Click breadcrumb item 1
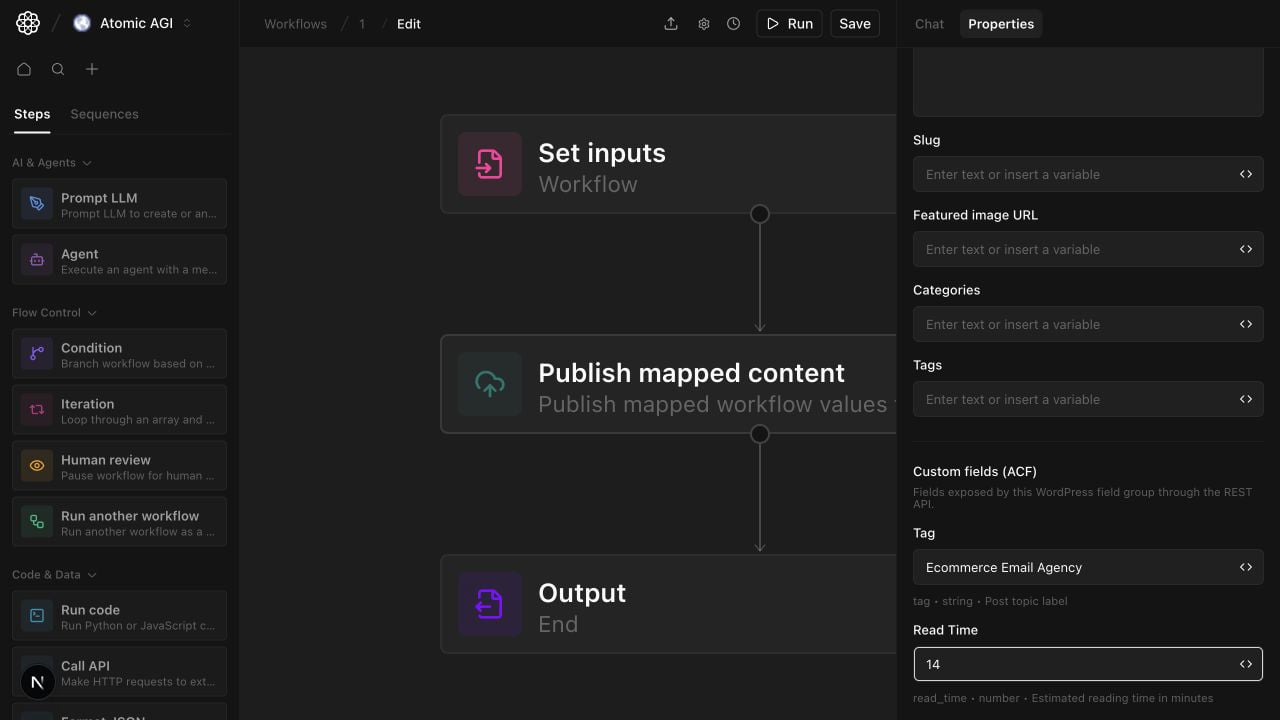 point(362,24)
